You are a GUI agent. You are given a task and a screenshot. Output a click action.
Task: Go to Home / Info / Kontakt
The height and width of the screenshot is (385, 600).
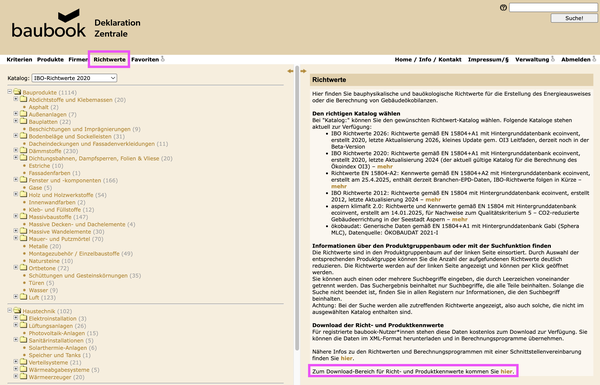[x=428, y=59]
